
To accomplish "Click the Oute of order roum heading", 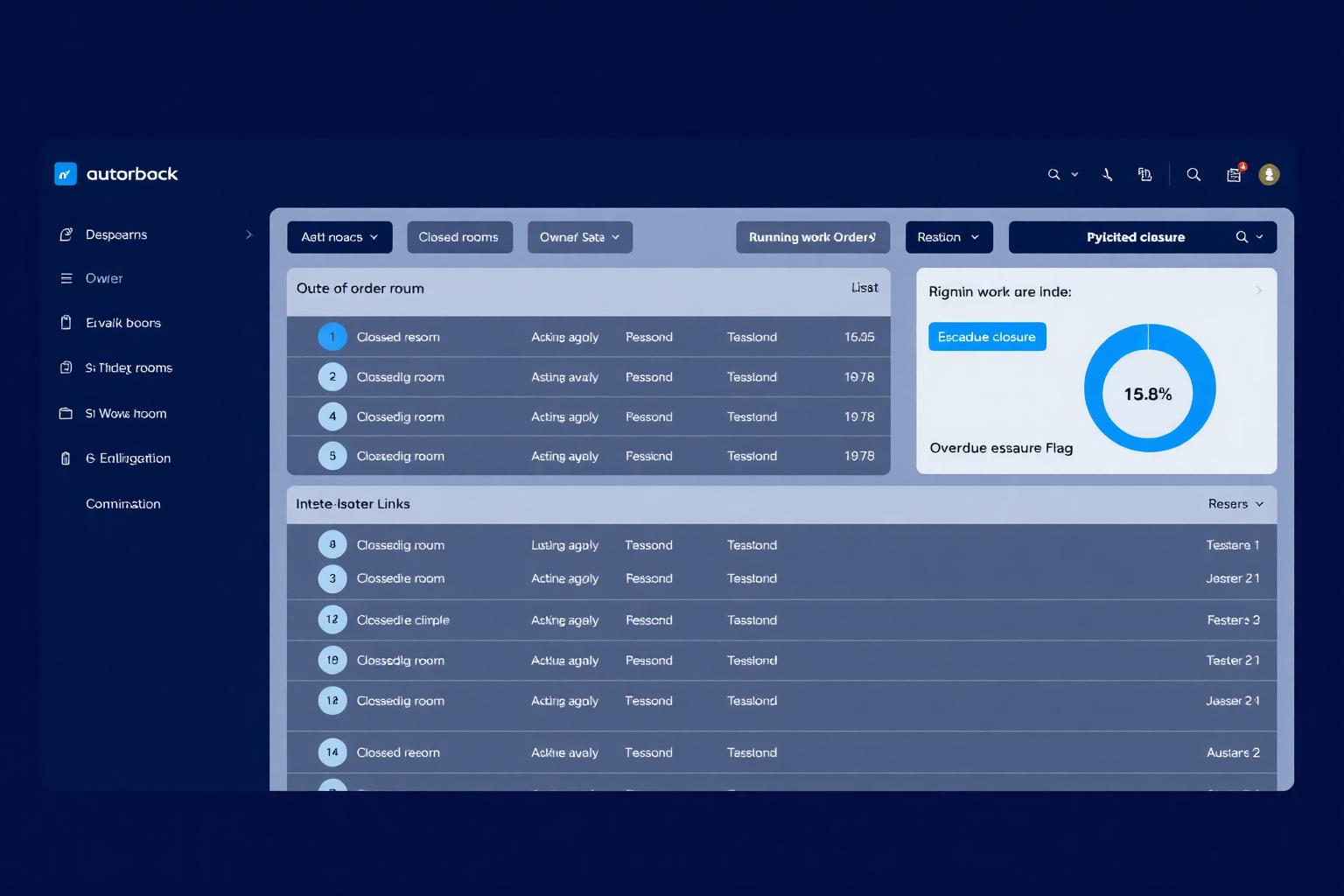I will (360, 289).
